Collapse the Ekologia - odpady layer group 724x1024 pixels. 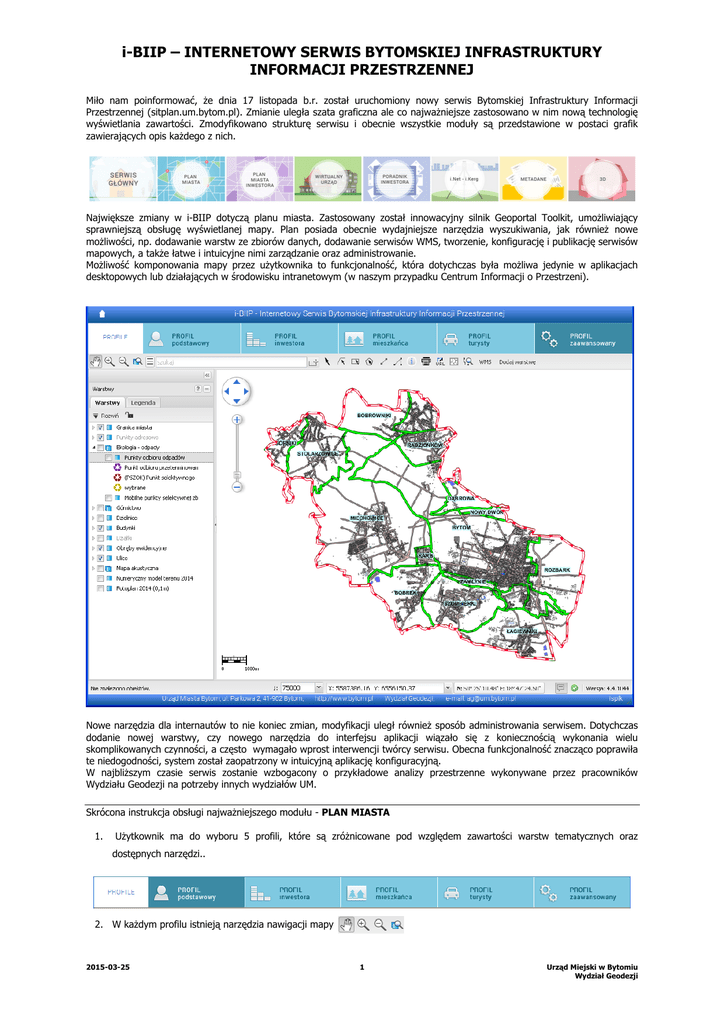point(93,447)
